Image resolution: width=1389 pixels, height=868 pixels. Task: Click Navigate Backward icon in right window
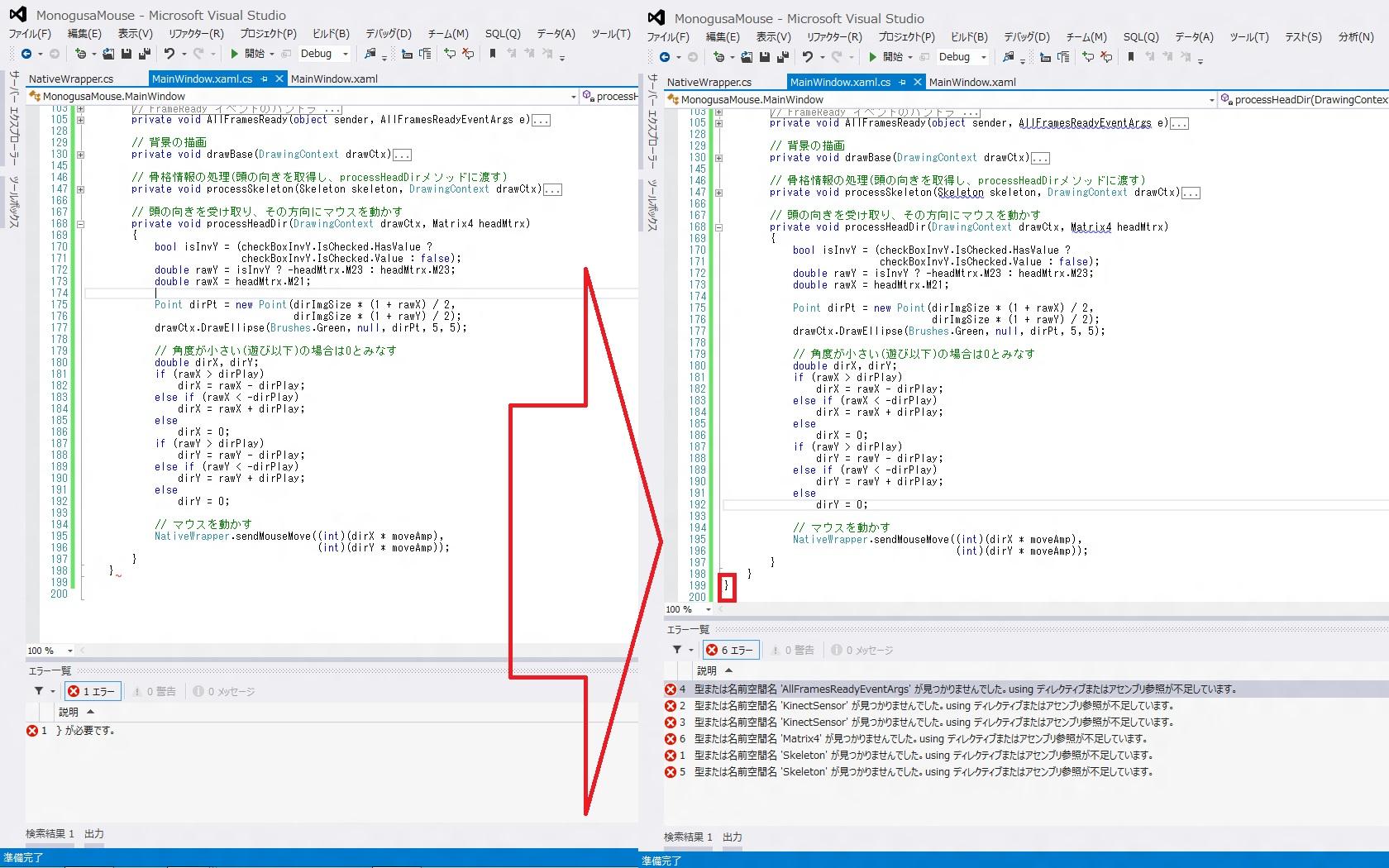tap(666, 57)
